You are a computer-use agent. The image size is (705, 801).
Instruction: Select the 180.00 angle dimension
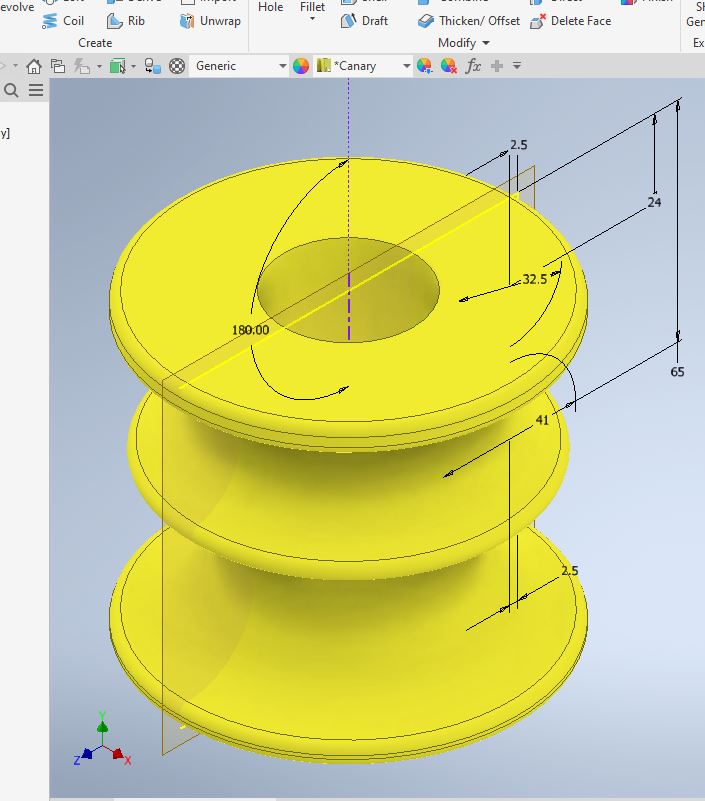coord(250,330)
